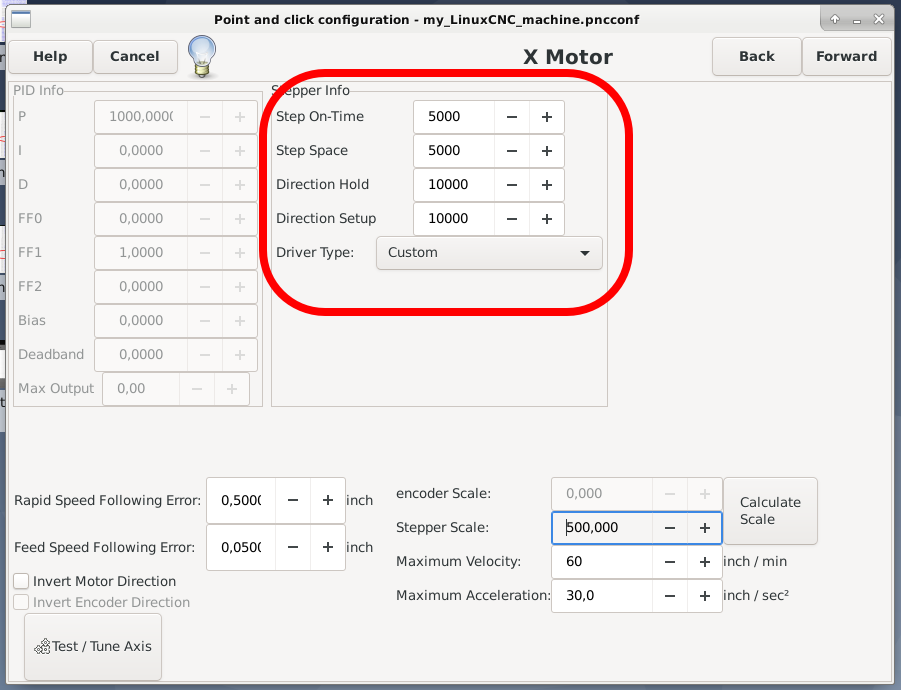The height and width of the screenshot is (690, 901).
Task: Increase Step On-Time with plus button
Action: [547, 117]
